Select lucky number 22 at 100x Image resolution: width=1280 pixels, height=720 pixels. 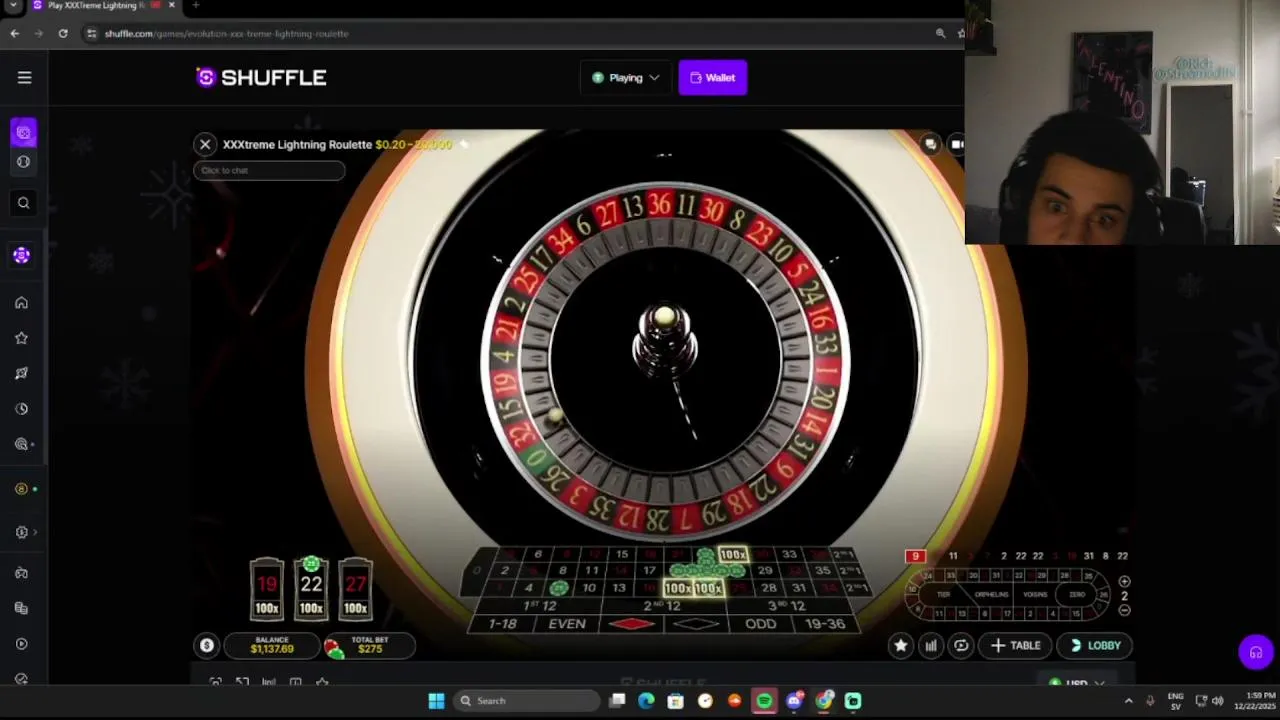[x=311, y=588]
